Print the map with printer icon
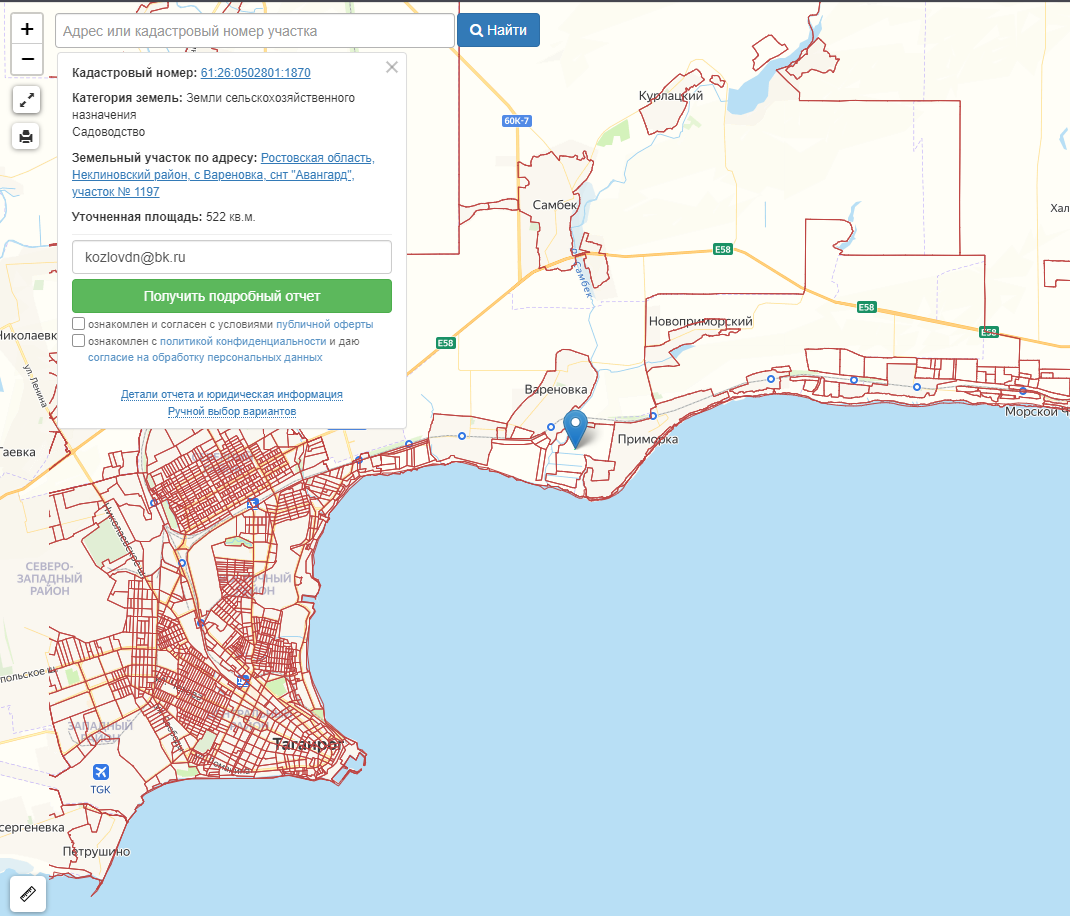Viewport: 1070px width, 916px height. tap(26, 137)
